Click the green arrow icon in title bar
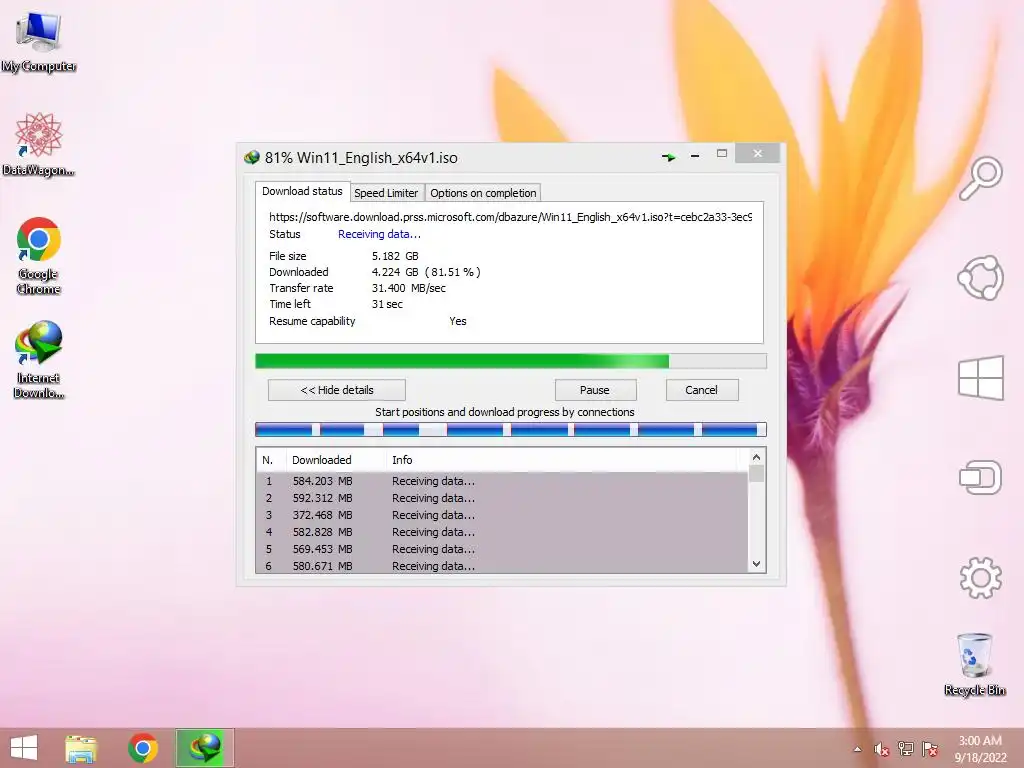1024x768 pixels. click(x=668, y=157)
